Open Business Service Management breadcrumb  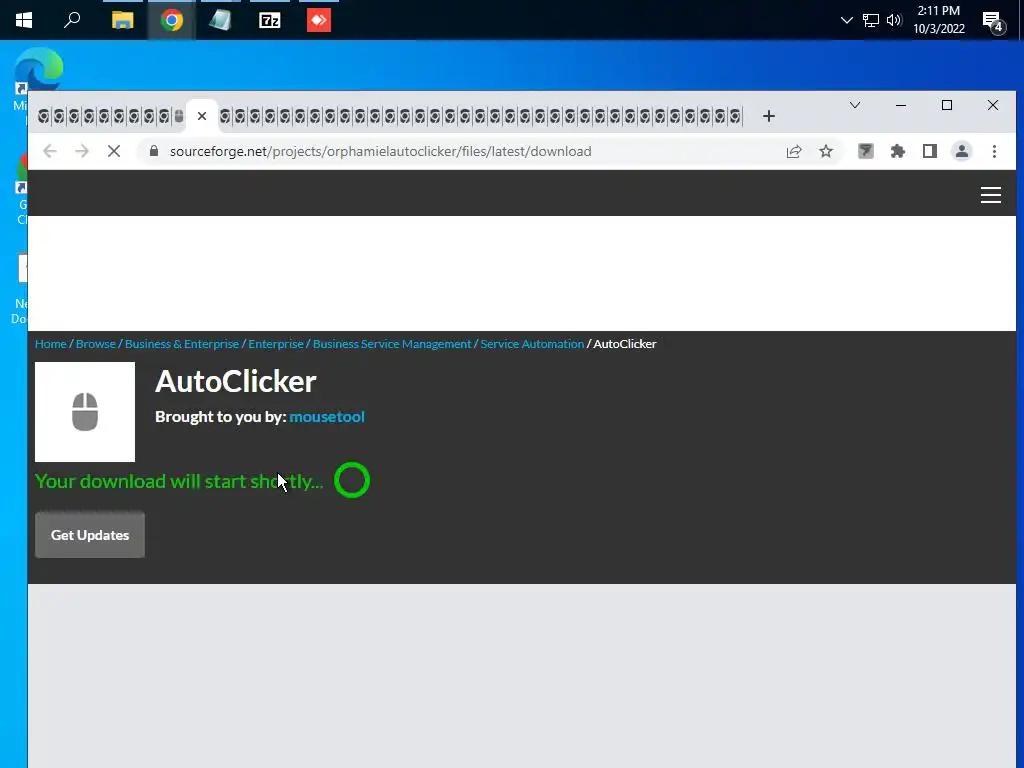[392, 344]
